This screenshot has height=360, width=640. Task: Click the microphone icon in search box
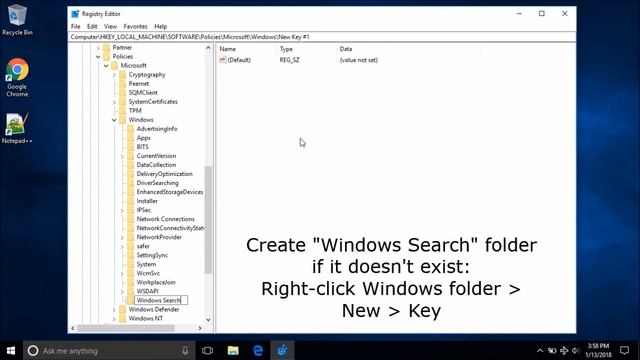click(x=185, y=351)
